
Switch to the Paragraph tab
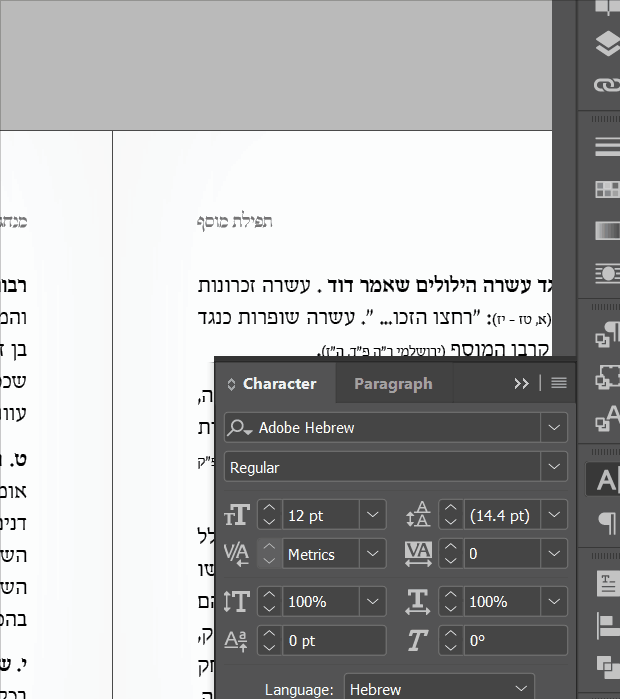(x=393, y=384)
